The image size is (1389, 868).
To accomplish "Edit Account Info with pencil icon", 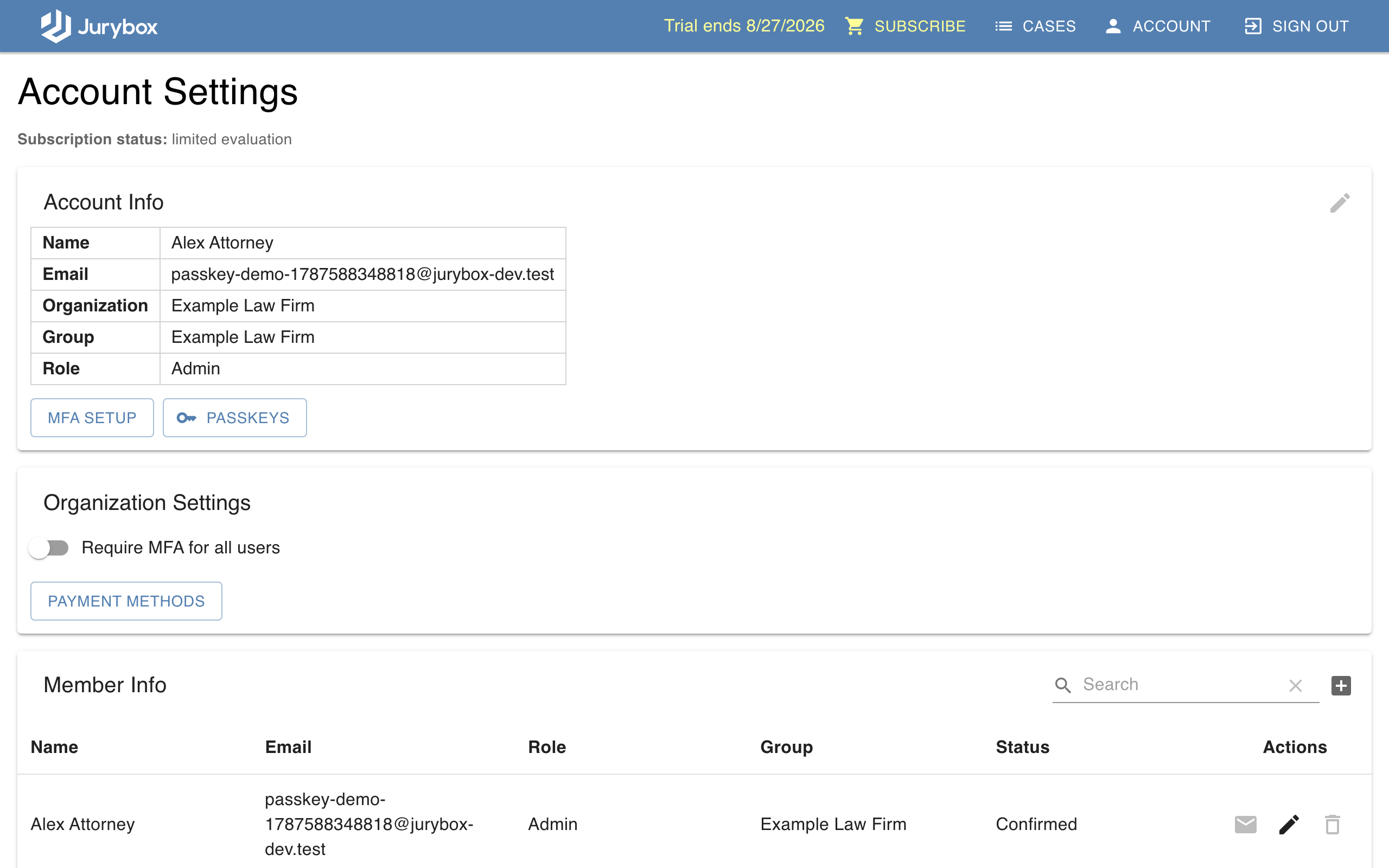I will tap(1340, 203).
